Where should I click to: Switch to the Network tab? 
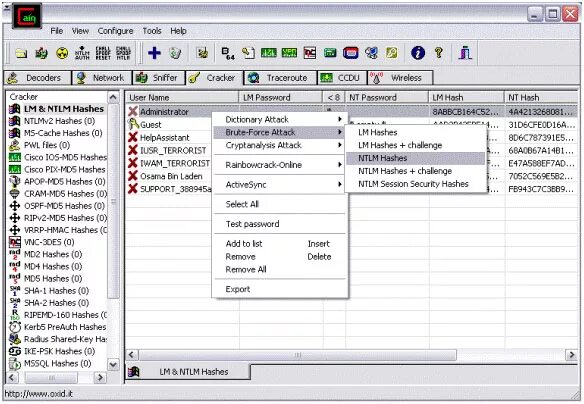(102, 78)
